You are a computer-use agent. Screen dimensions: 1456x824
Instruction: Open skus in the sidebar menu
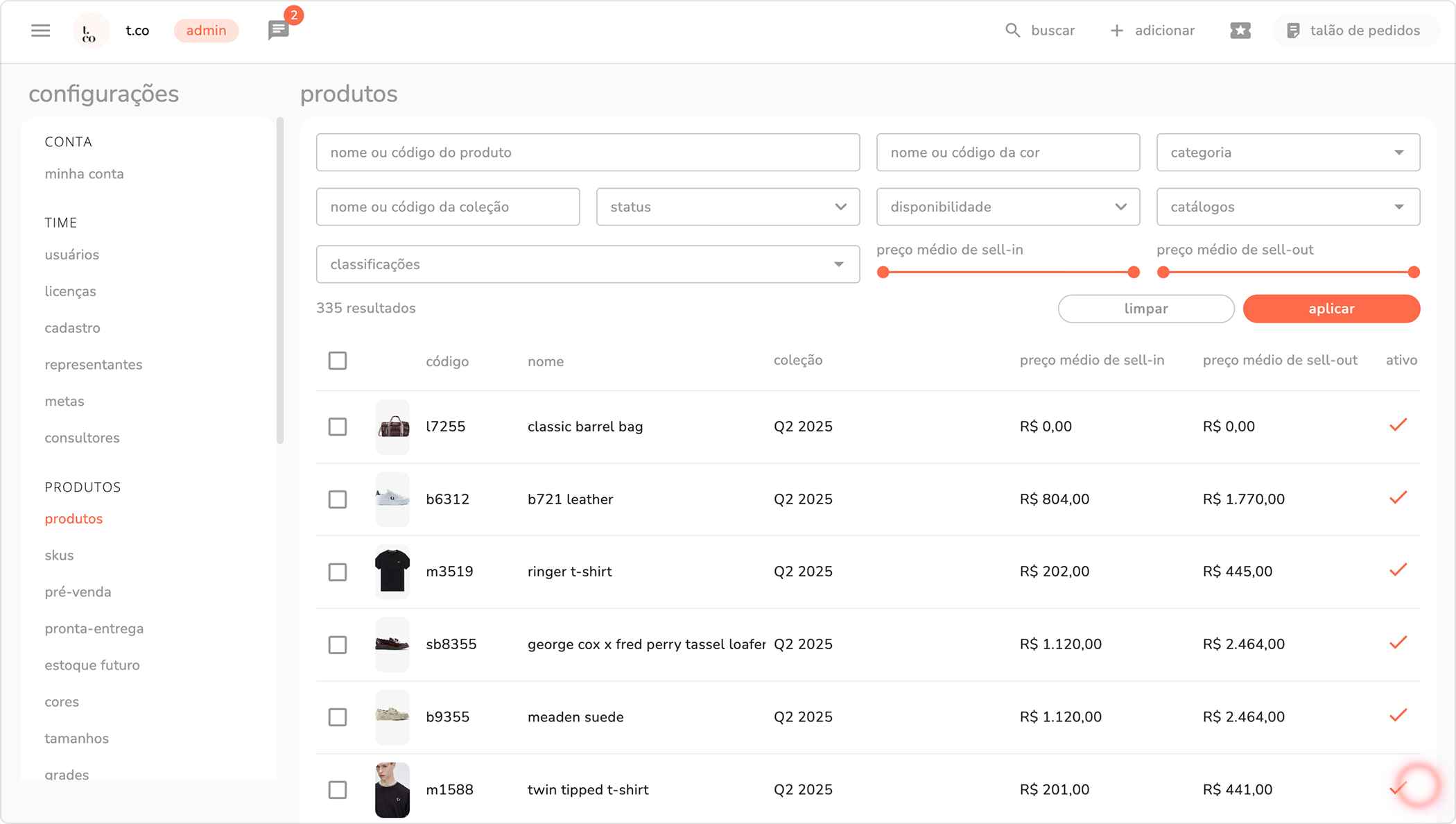[x=59, y=556]
